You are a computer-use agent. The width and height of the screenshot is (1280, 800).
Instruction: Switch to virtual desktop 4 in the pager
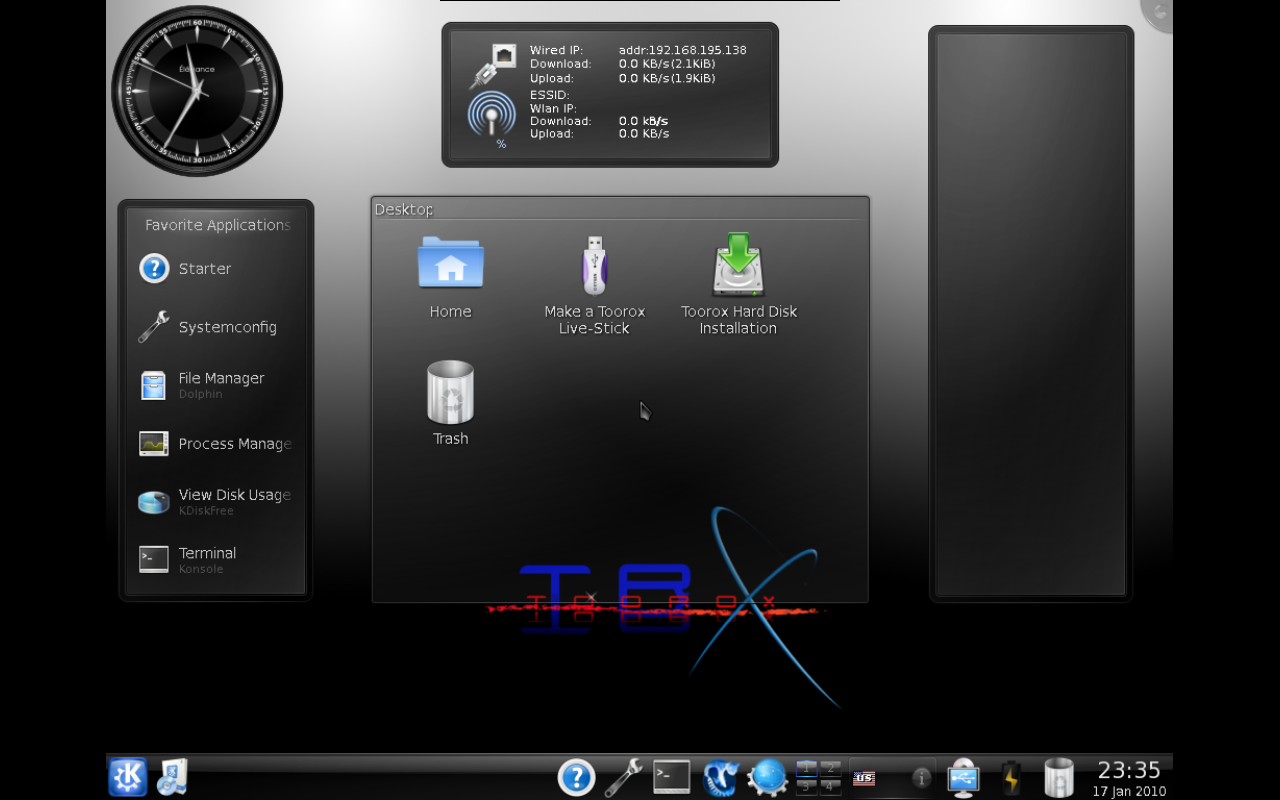pos(830,786)
